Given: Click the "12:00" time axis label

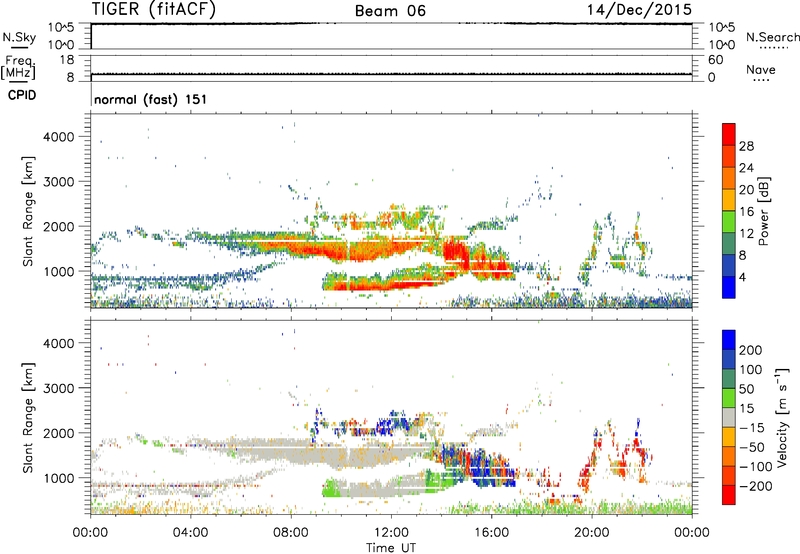Looking at the screenshot, I should [x=391, y=533].
